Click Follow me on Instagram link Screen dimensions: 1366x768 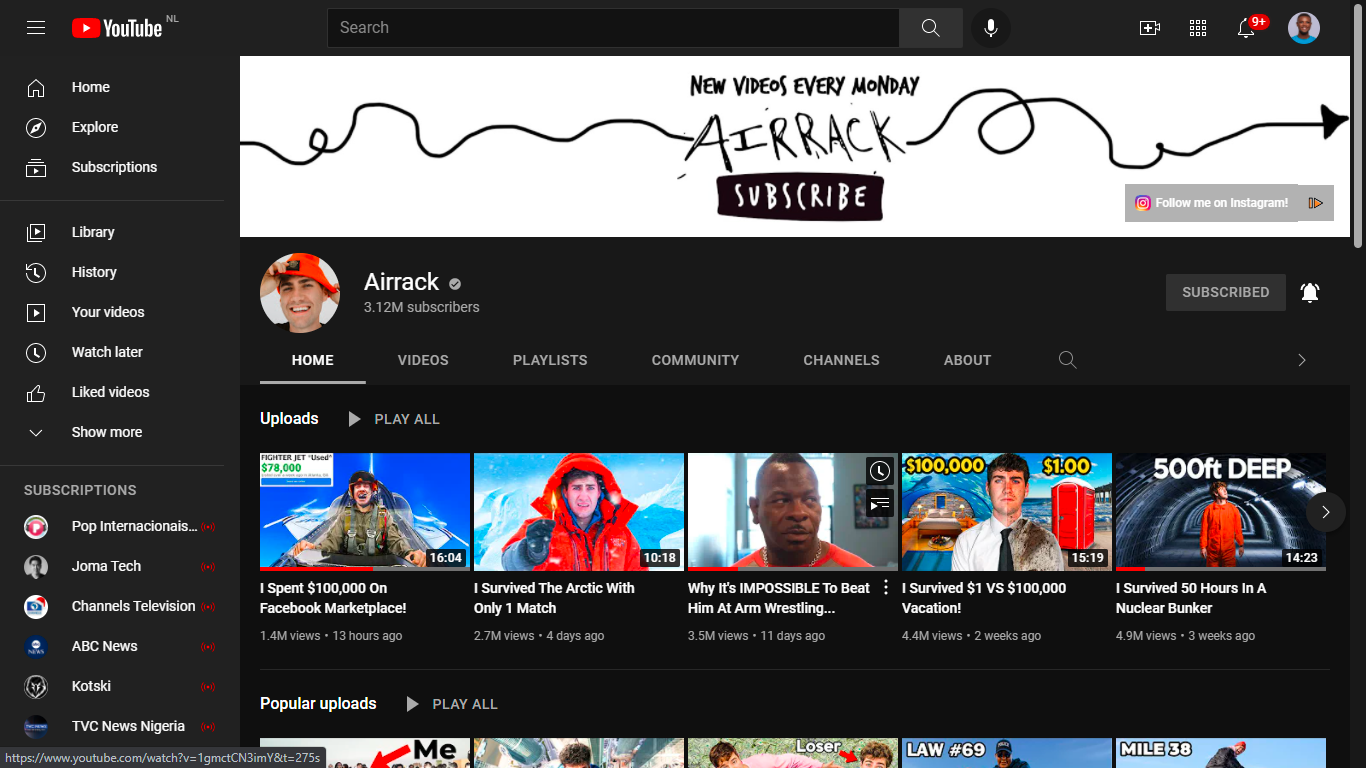coord(1222,203)
